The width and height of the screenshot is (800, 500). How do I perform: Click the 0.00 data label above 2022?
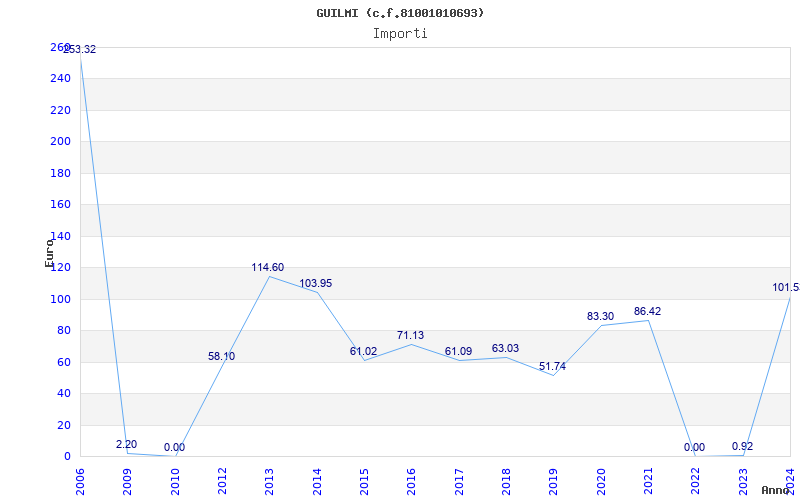[x=694, y=447]
